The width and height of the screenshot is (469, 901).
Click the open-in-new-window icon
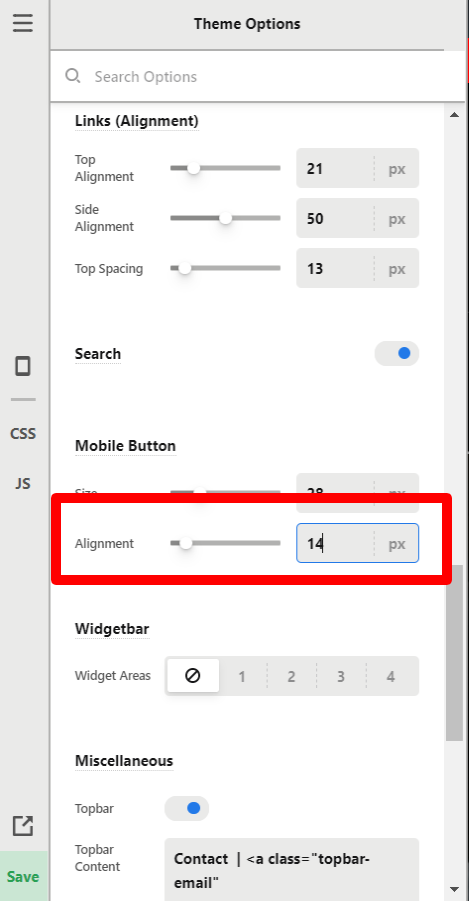click(23, 826)
